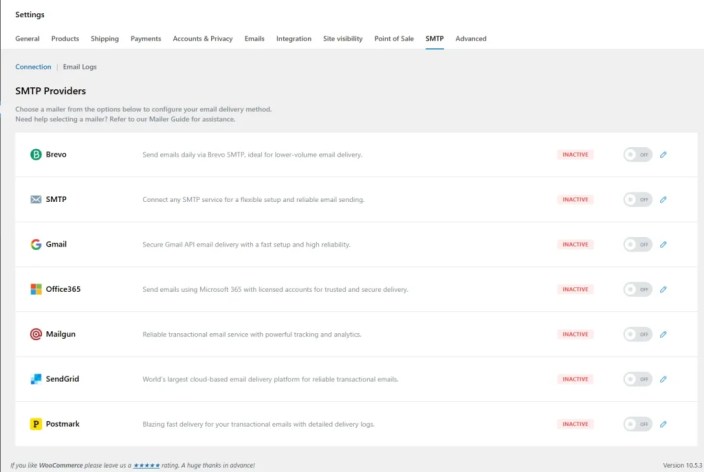Click the SendGrid provider name

coord(62,379)
